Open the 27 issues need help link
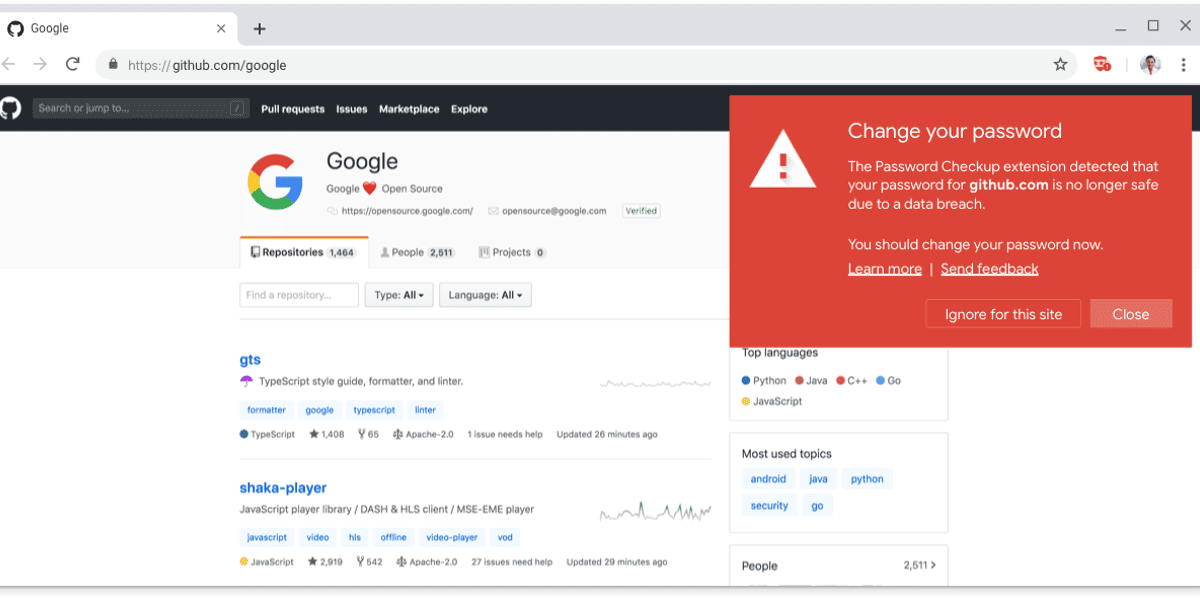Viewport: 1200px width, 600px height. (x=512, y=562)
